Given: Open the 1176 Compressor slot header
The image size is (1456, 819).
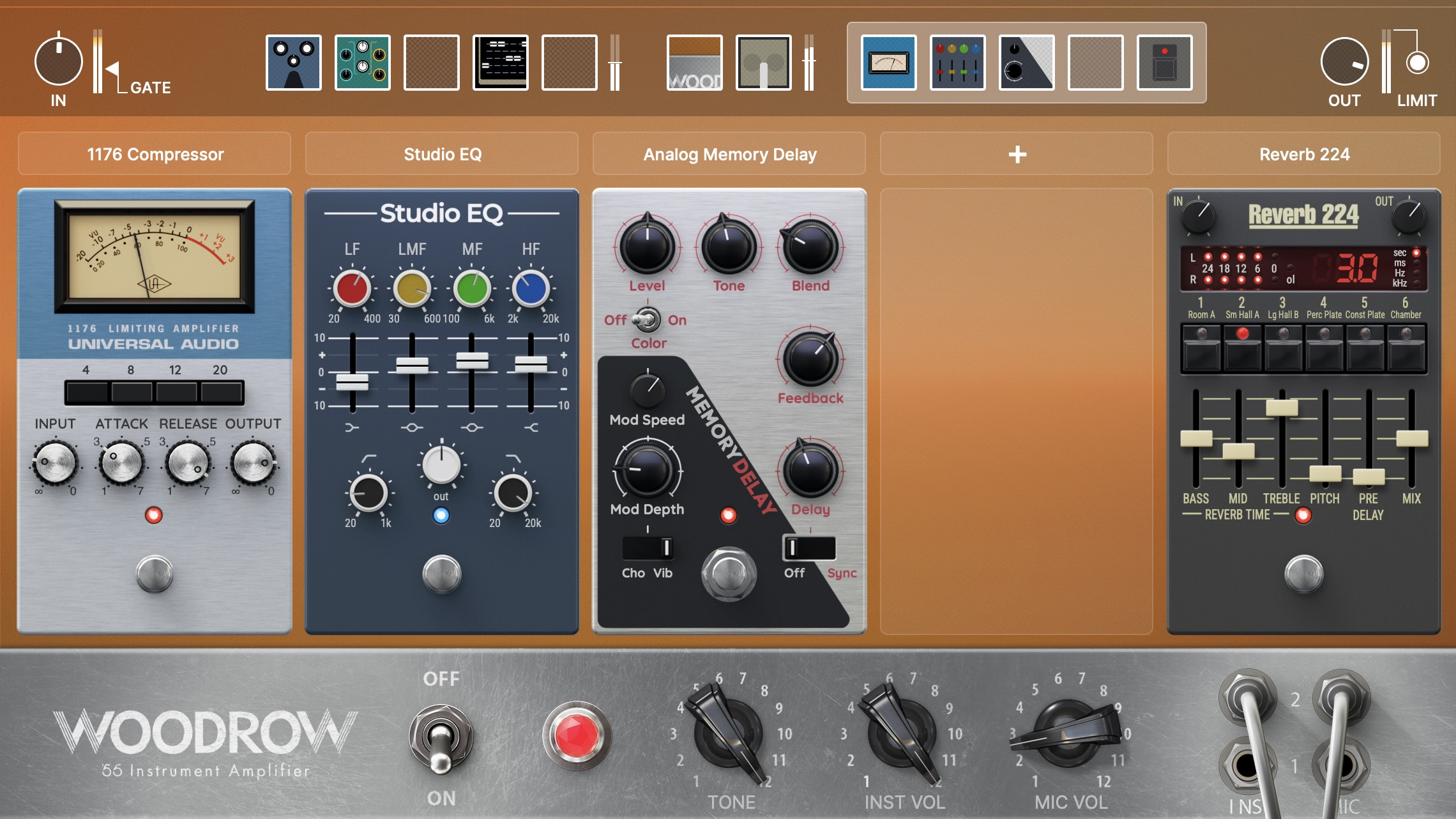Looking at the screenshot, I should pyautogui.click(x=155, y=154).
